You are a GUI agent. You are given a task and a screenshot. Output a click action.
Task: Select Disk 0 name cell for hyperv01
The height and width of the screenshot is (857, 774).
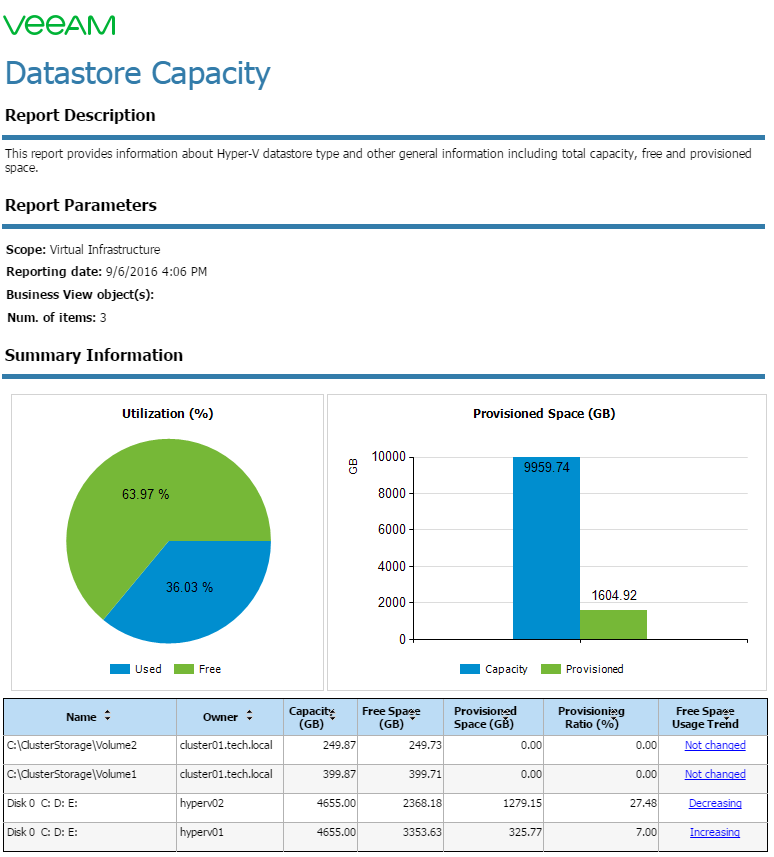90,836
